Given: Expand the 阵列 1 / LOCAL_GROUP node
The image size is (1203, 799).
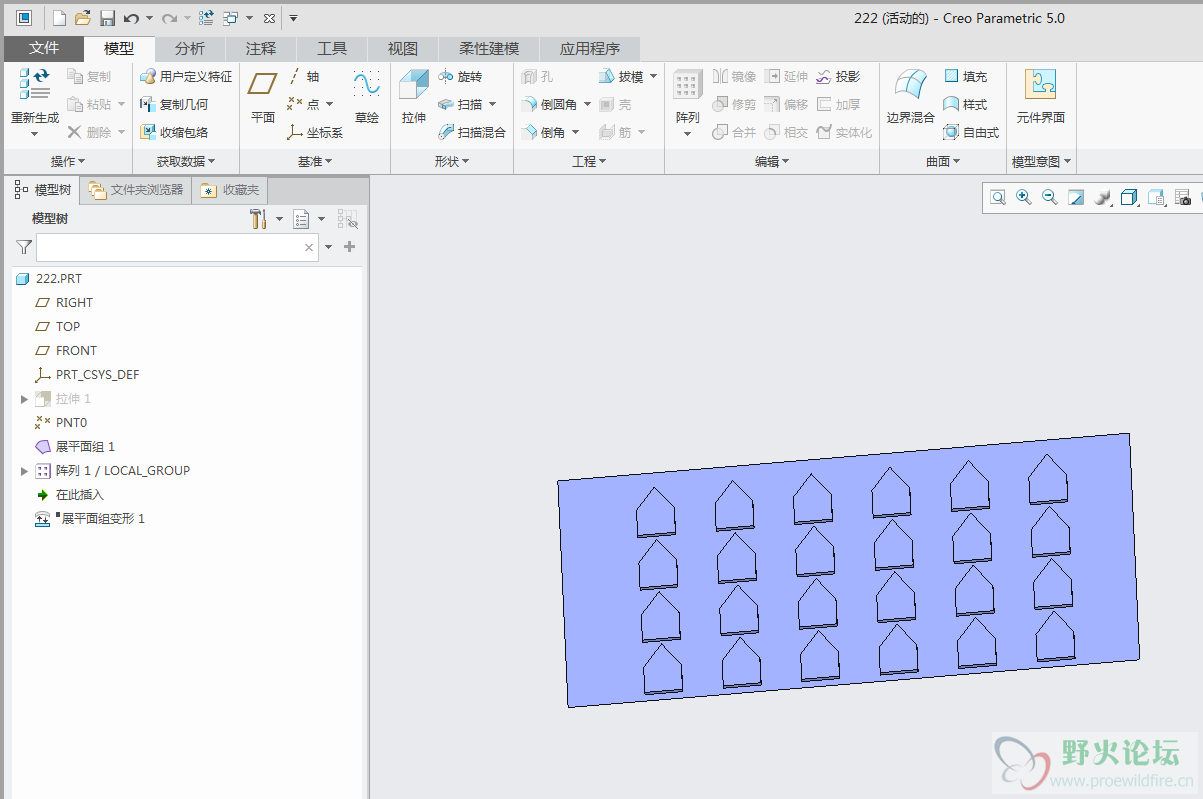Looking at the screenshot, I should [24, 471].
